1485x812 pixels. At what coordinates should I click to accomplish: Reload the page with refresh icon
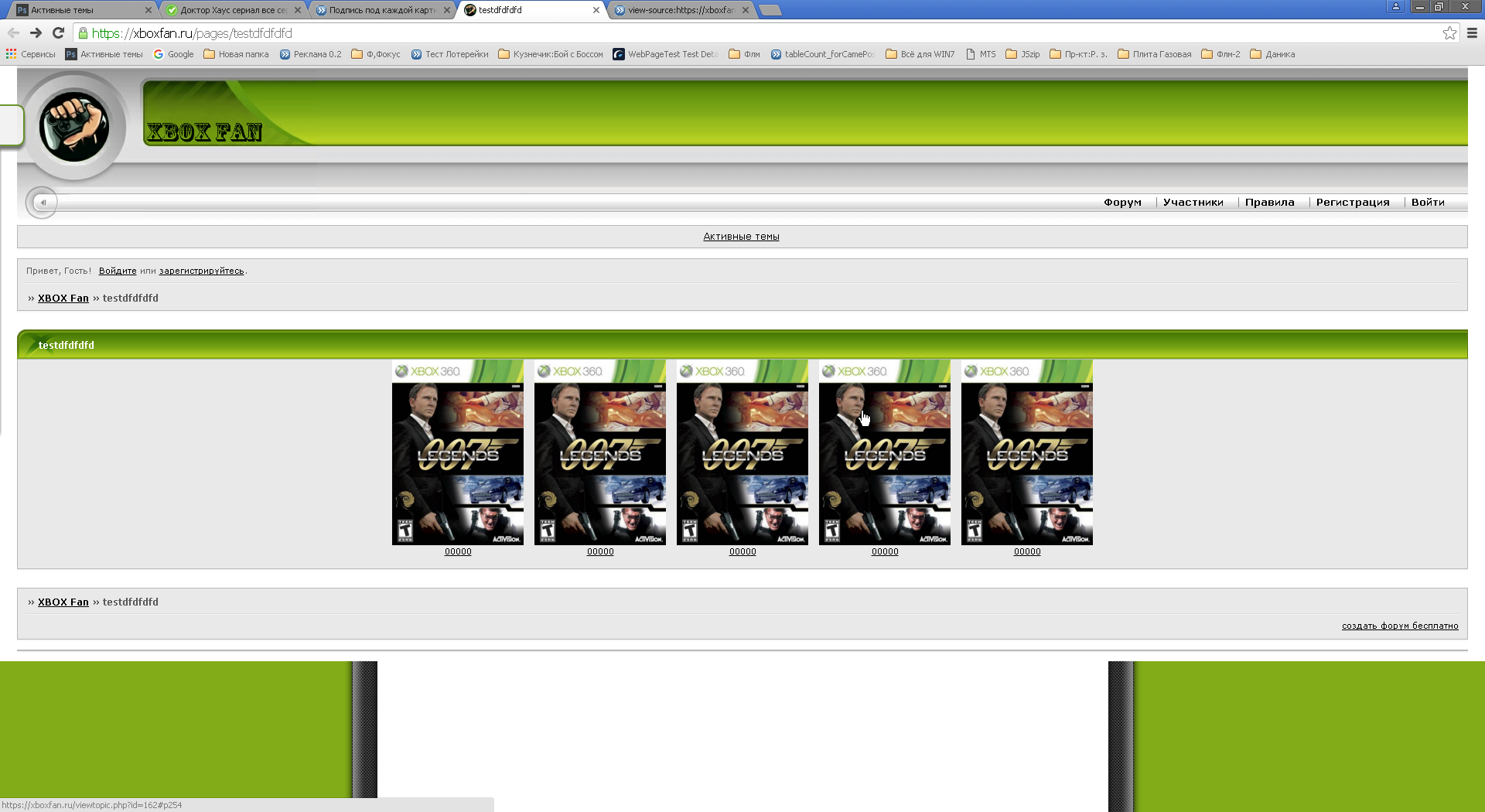[58, 32]
